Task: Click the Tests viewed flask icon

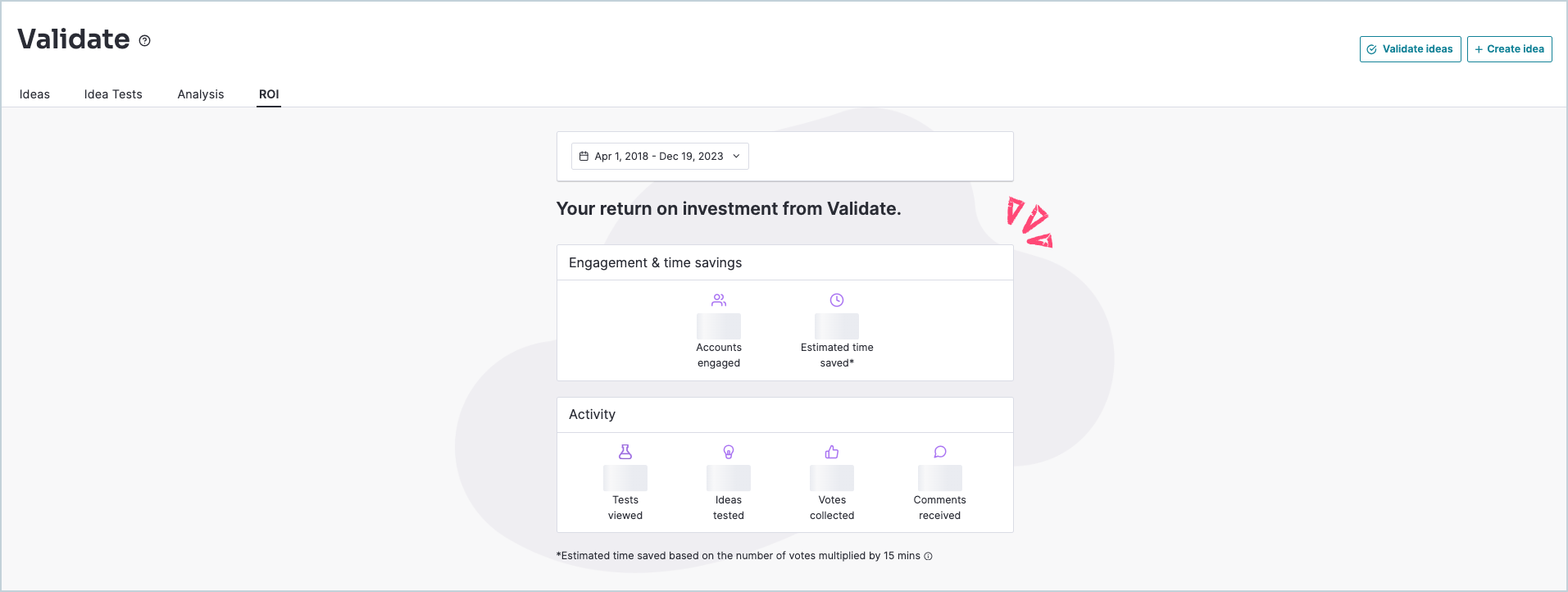Action: click(625, 452)
